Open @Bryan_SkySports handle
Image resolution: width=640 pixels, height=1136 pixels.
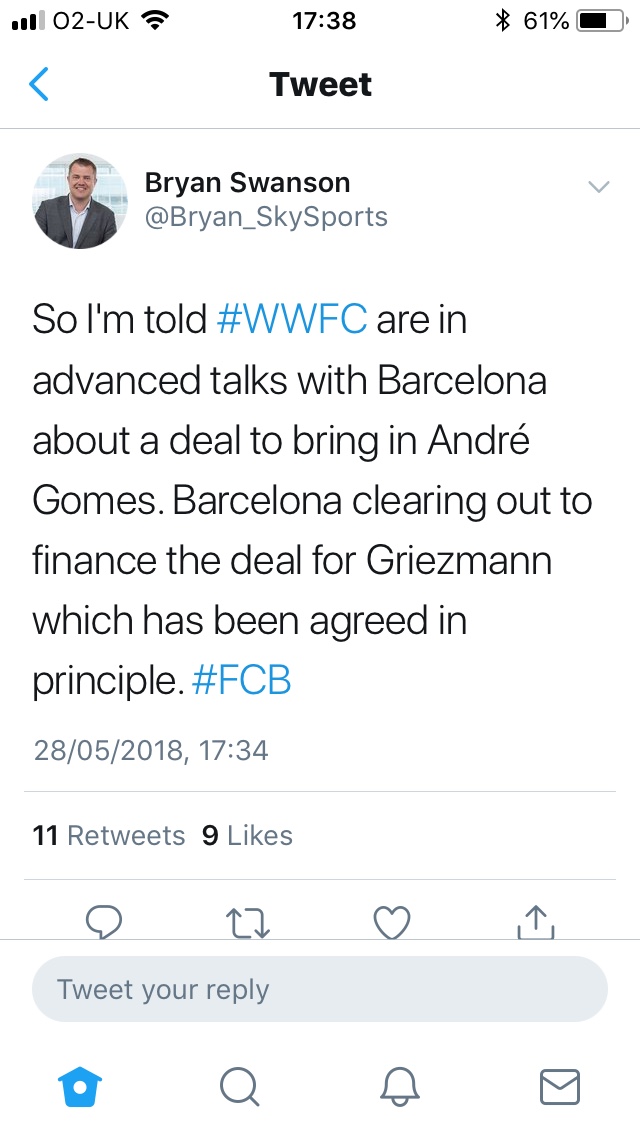coord(266,217)
